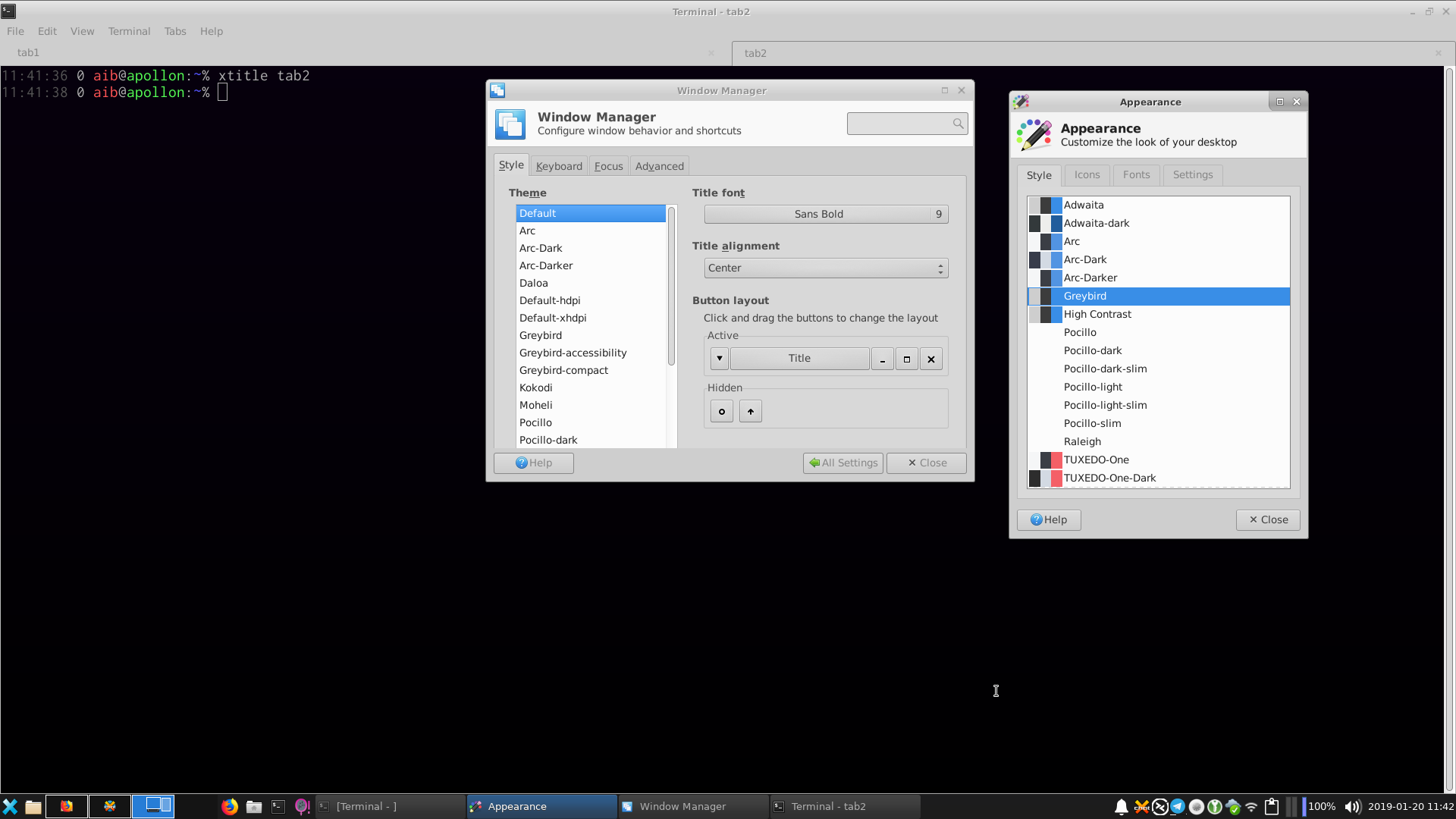The height and width of the screenshot is (819, 1456).
Task: Click the All Settings button
Action: (843, 463)
